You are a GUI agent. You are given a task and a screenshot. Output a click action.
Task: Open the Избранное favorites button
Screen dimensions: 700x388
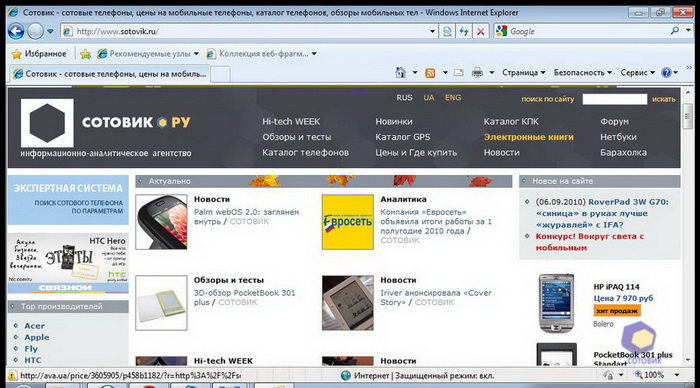pyautogui.click(x=39, y=54)
